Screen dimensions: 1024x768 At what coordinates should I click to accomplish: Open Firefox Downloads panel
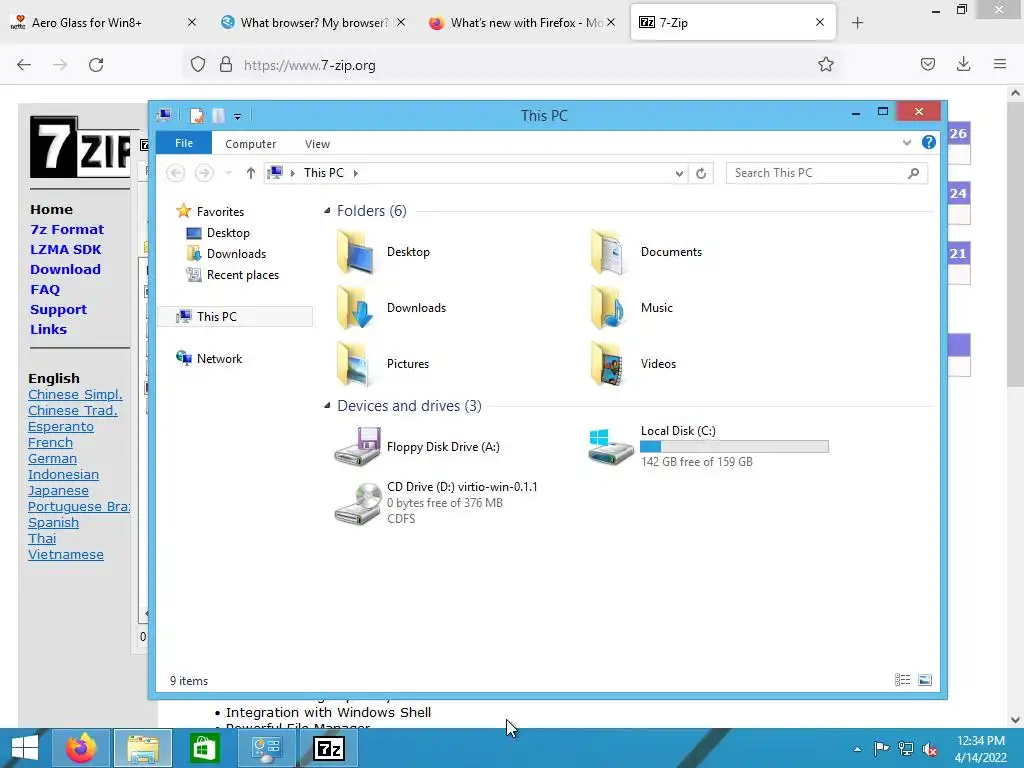(x=963, y=64)
